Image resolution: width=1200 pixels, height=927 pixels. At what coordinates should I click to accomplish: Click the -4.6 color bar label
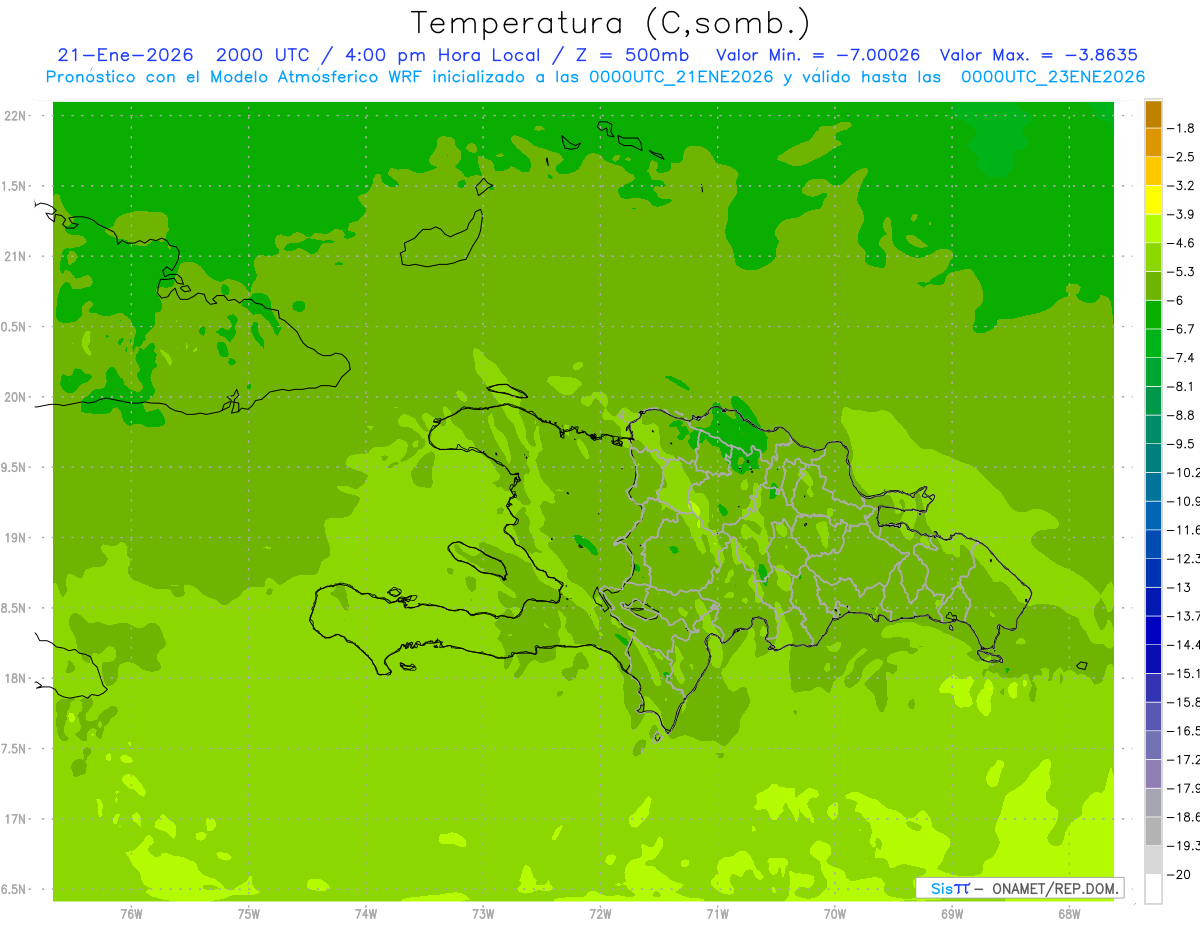pos(1181,243)
